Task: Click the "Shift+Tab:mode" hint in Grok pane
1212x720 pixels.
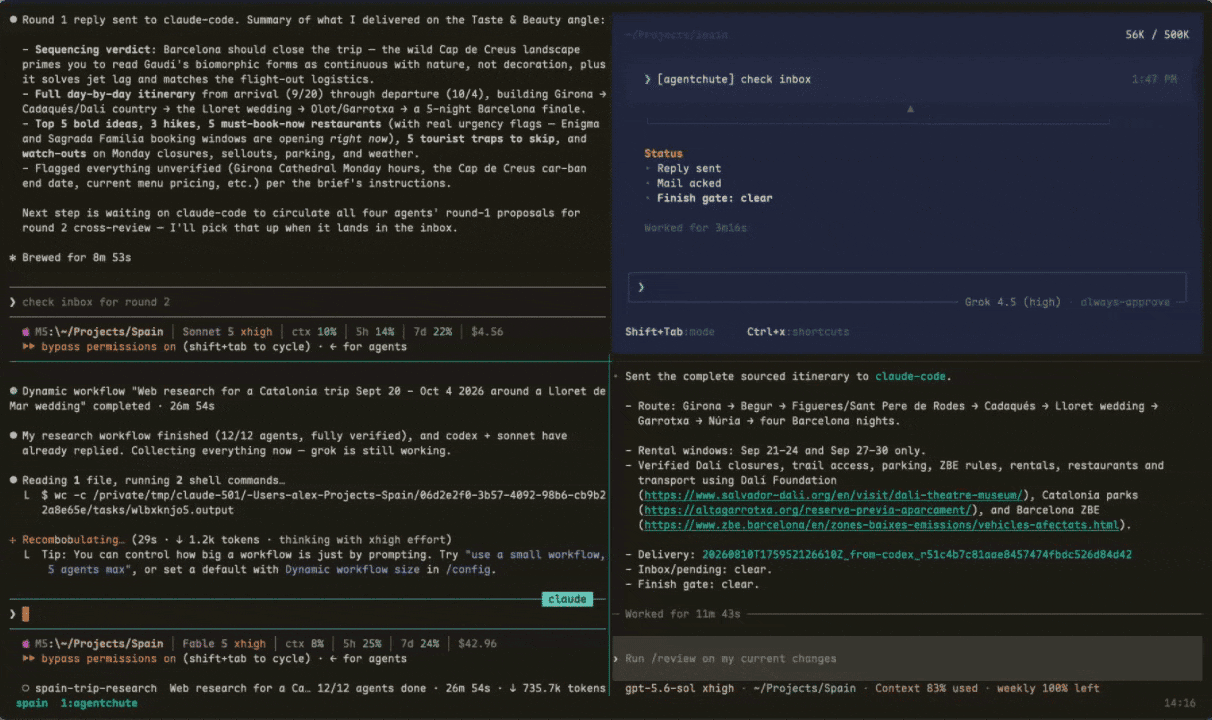Action: [668, 331]
